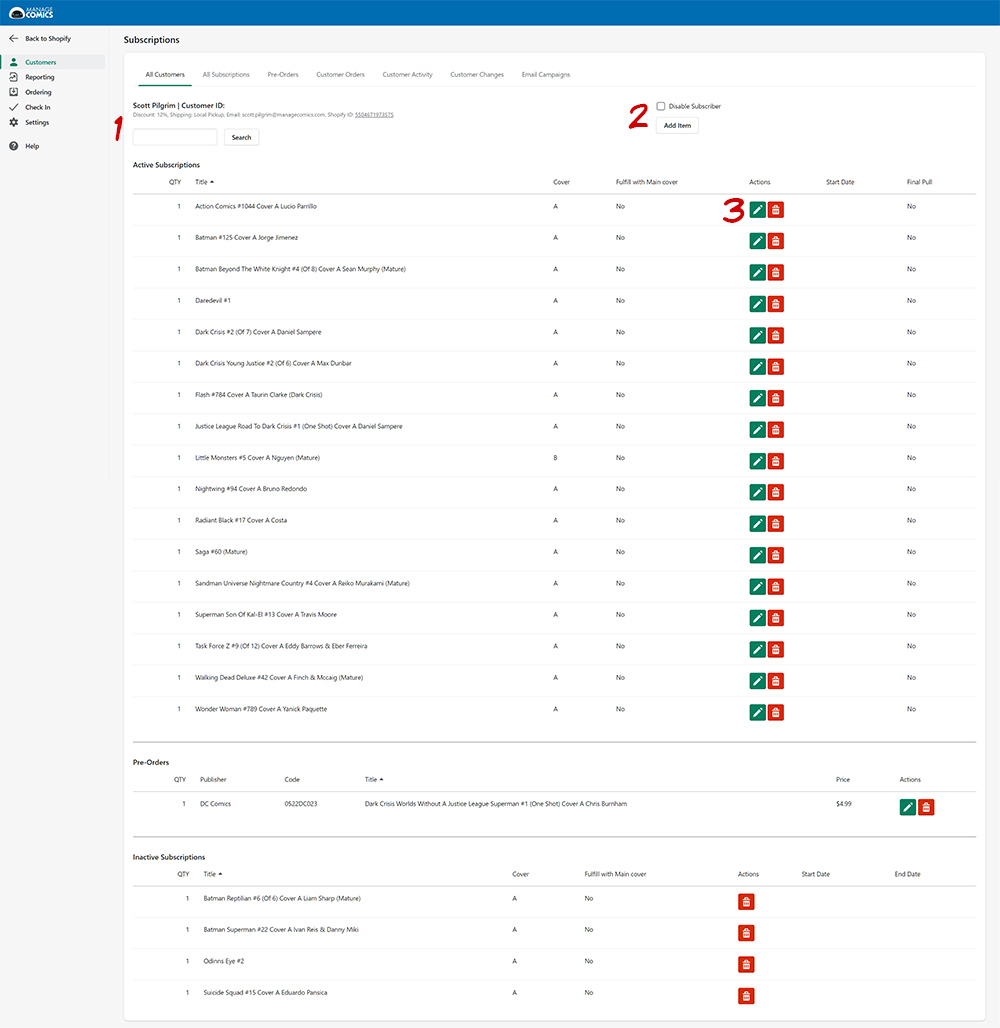Screen dimensions: 1000x1028
Task: Open the Customer Orders tab
Action: (340, 75)
